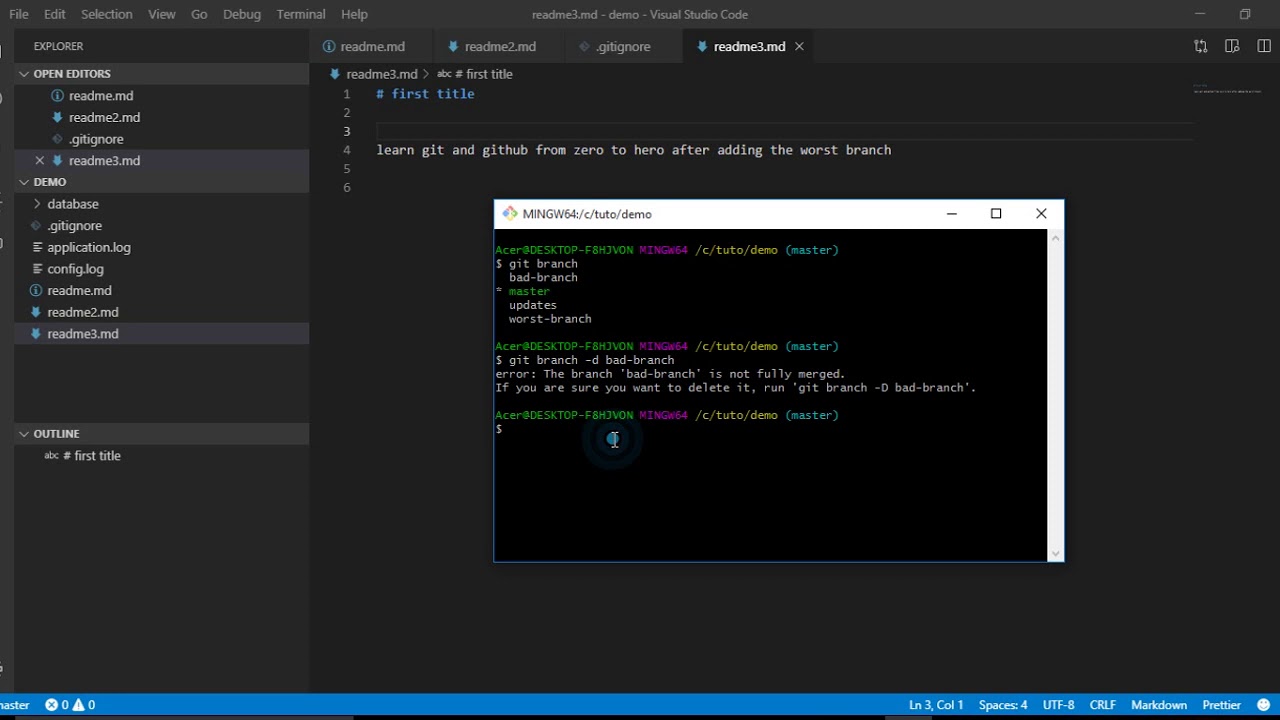The image size is (1280, 720).
Task: Click terminal scrollbar down arrow
Action: click(x=1055, y=553)
